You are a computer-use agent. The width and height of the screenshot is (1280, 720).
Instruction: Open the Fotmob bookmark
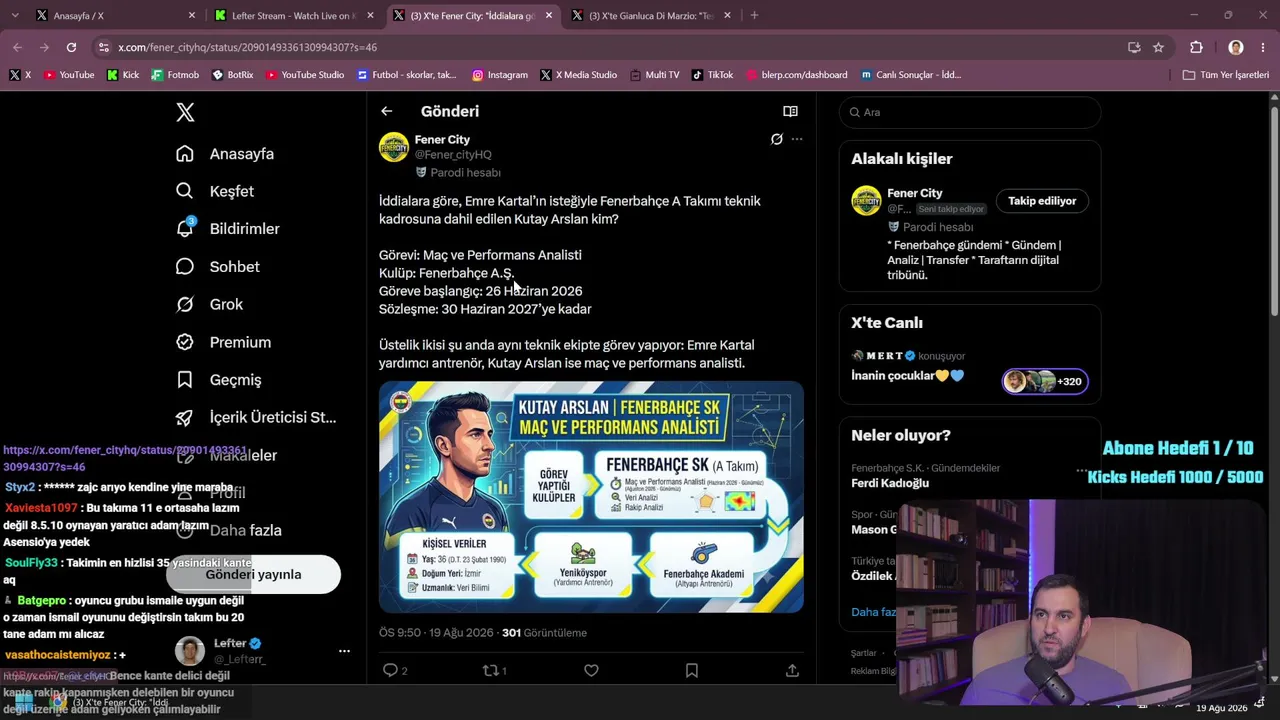[x=175, y=75]
